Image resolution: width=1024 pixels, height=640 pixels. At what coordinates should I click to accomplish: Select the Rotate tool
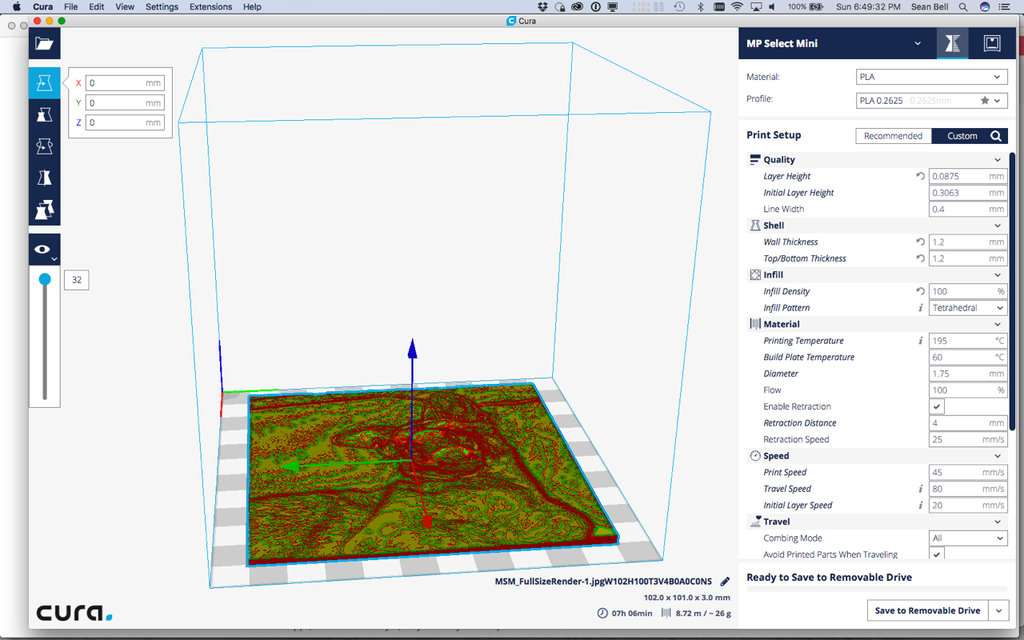44,146
